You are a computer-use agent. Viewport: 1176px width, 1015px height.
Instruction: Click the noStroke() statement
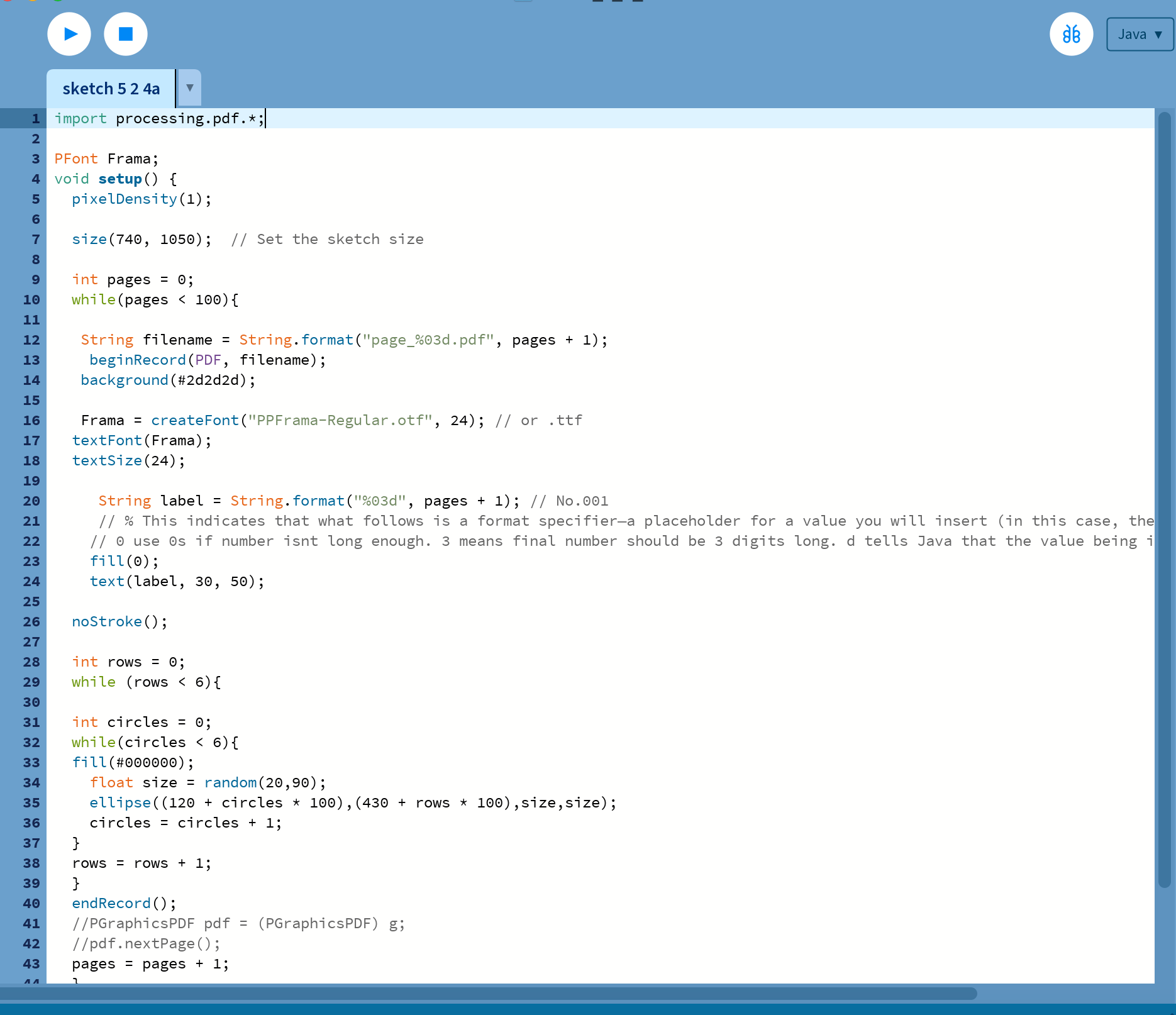(119, 622)
